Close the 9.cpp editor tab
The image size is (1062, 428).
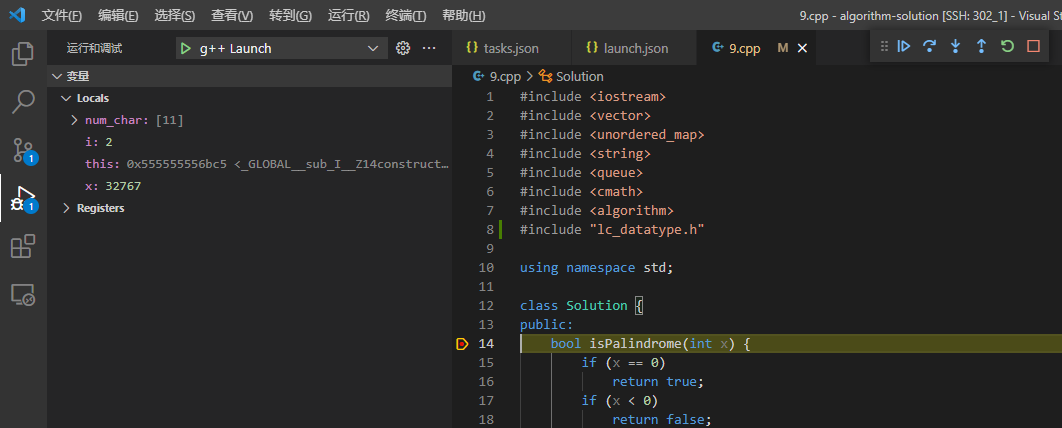803,48
